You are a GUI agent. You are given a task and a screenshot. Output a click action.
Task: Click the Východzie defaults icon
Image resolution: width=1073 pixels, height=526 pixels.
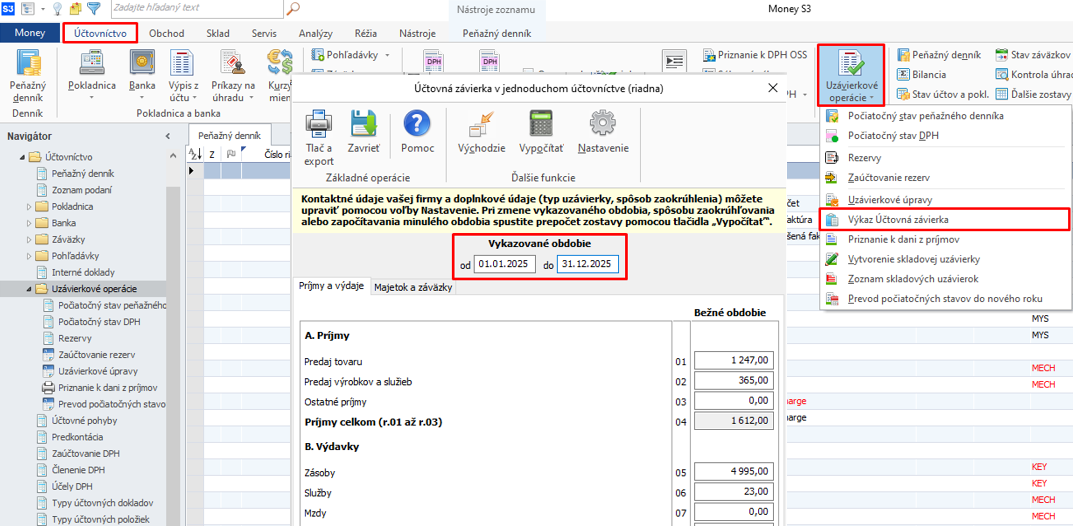(481, 126)
